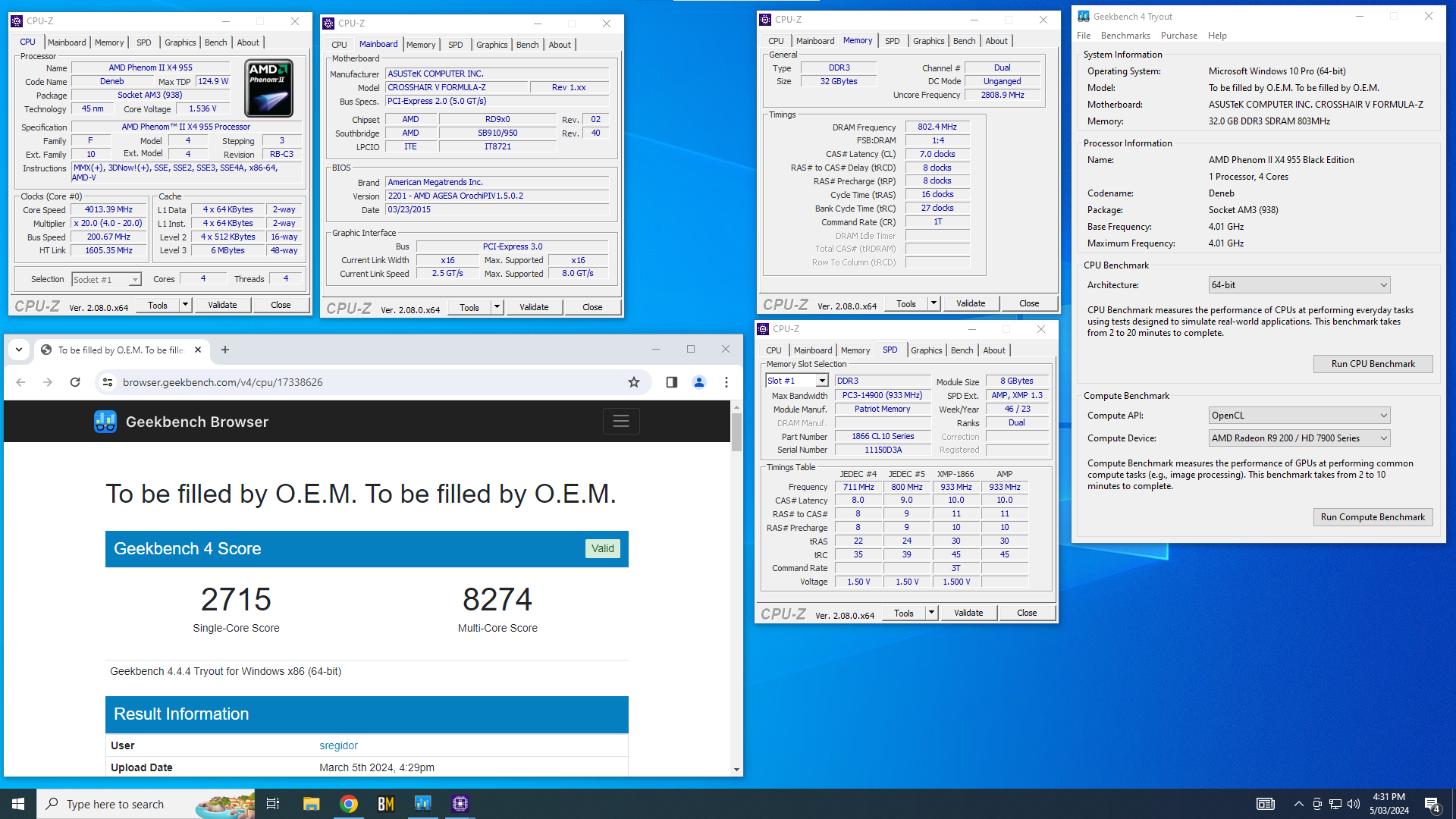Open Geekbench Help menu
Image resolution: width=1456 pixels, height=819 pixels.
coord(1217,36)
